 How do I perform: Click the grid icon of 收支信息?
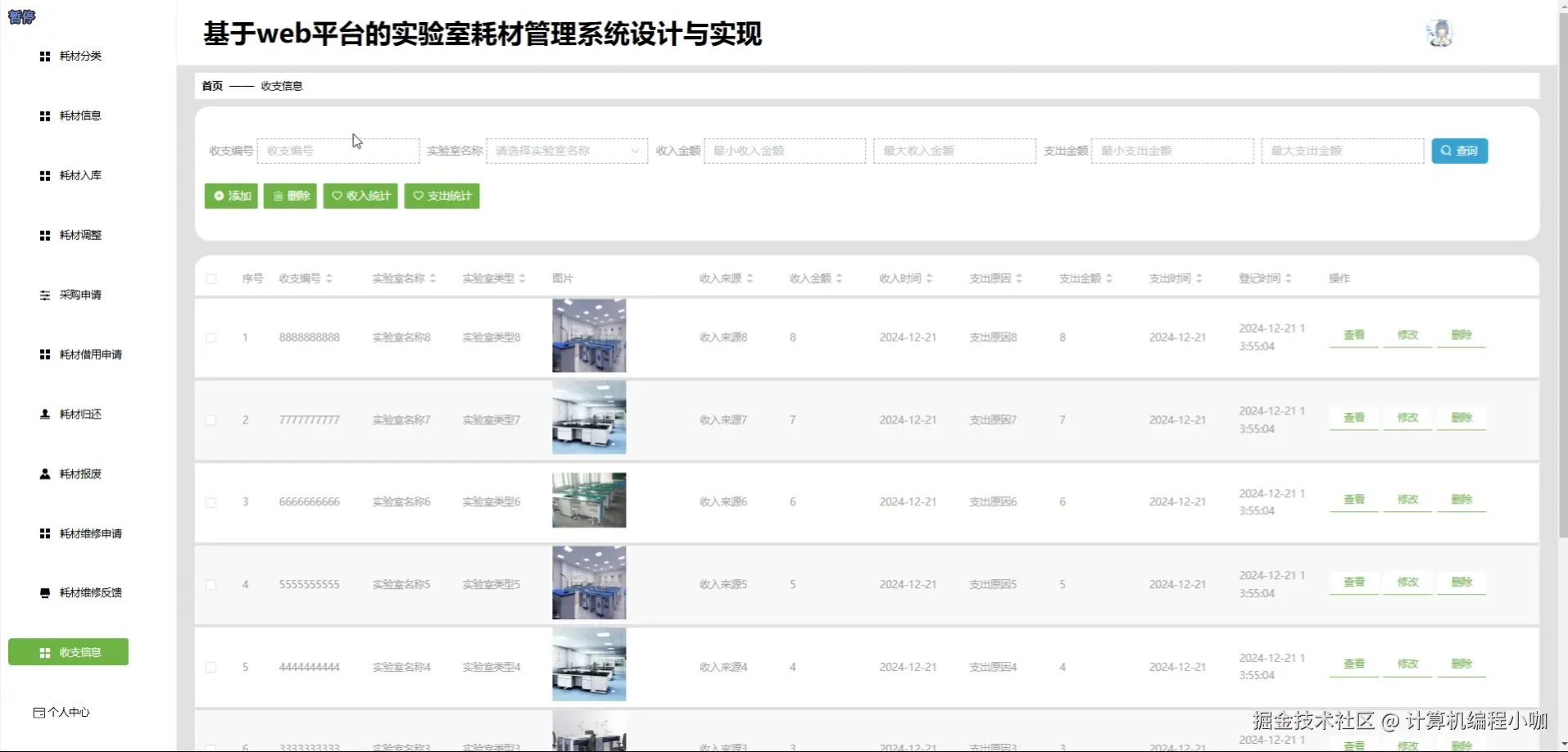45,653
